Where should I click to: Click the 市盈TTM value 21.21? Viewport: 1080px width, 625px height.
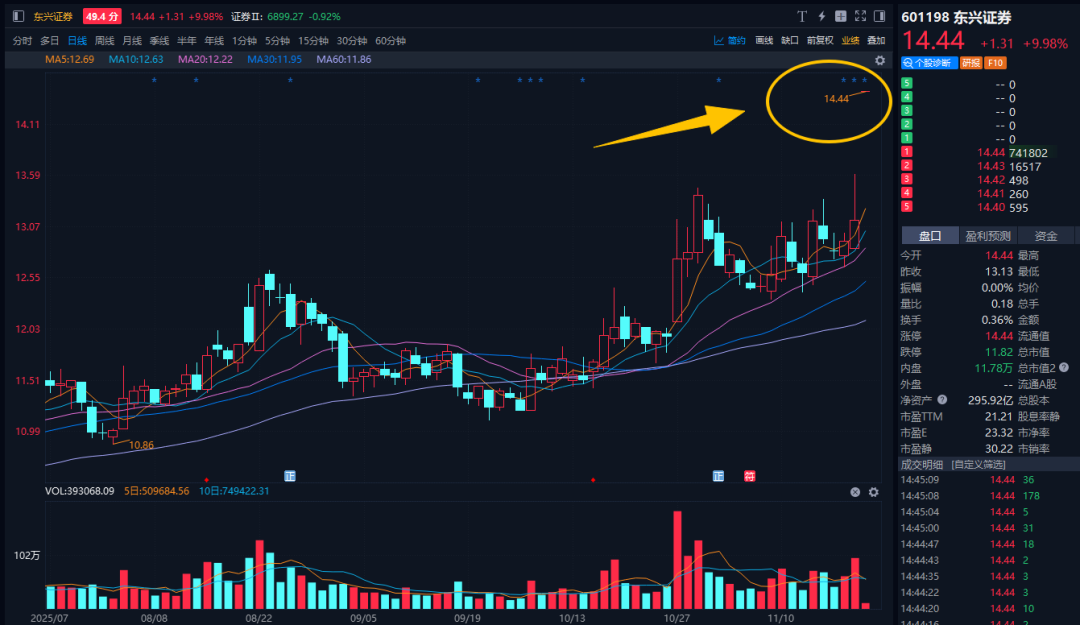[x=999, y=417]
